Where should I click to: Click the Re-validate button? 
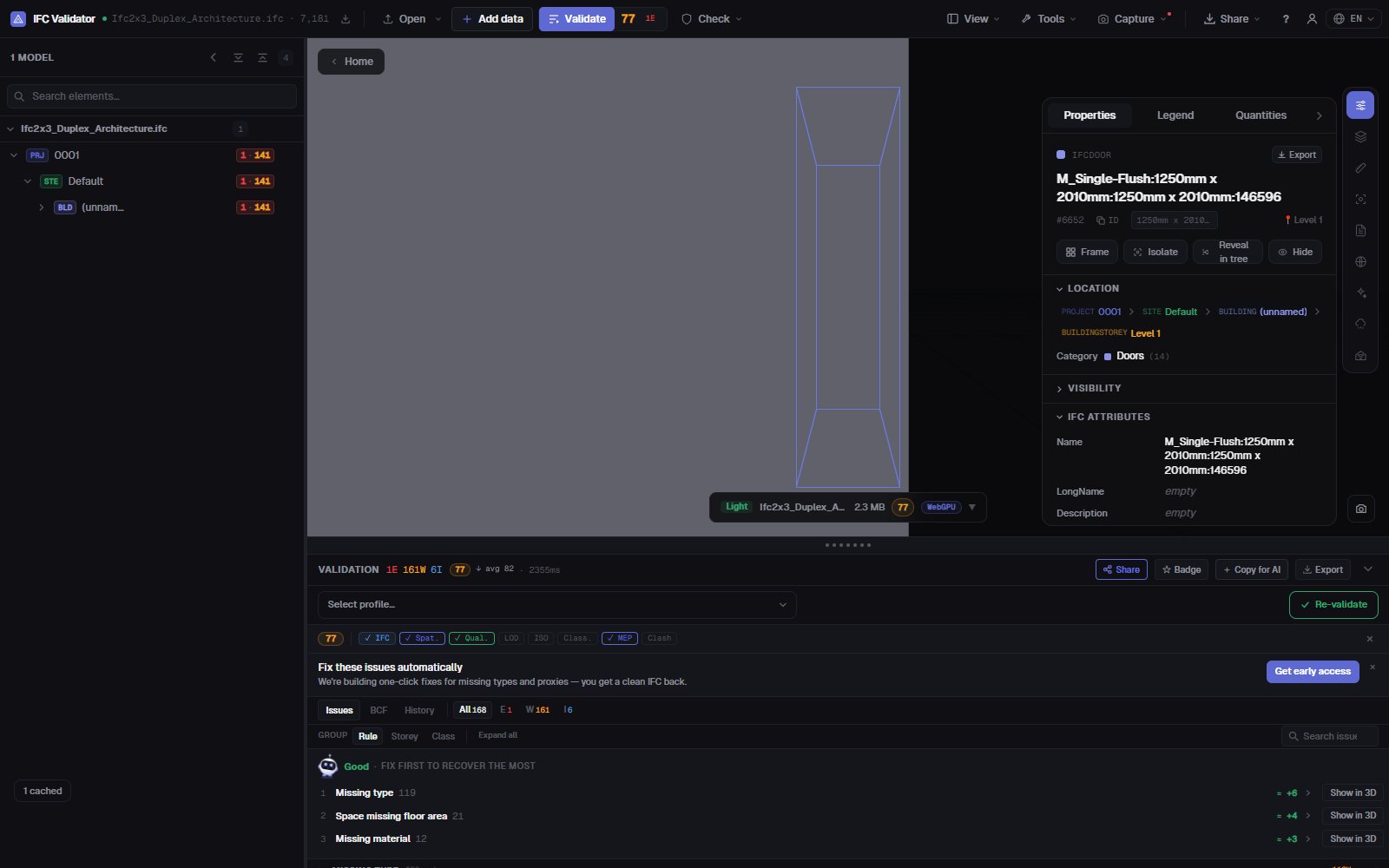(1333, 605)
